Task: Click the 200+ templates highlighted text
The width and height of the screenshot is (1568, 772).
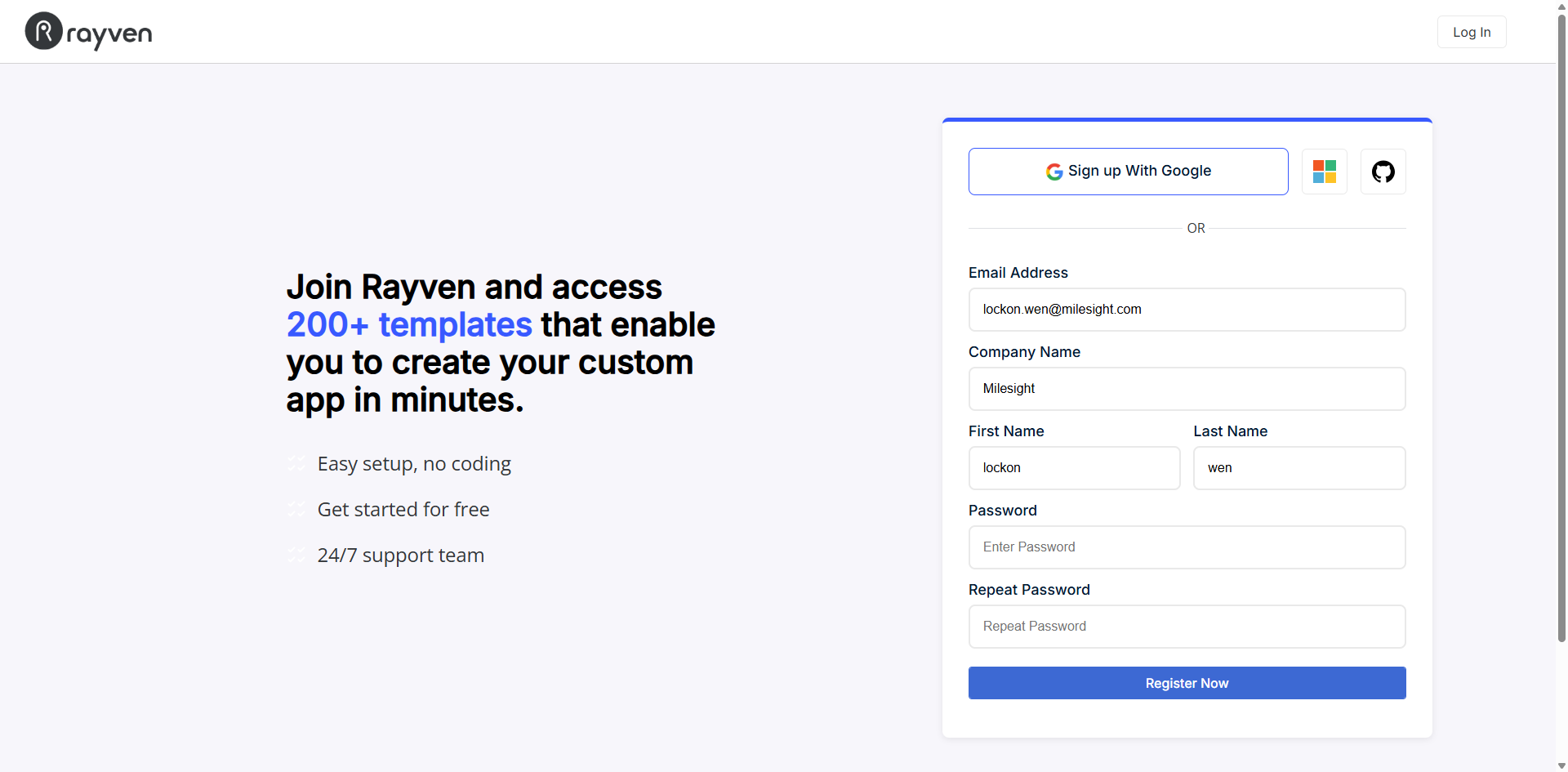Action: [x=409, y=324]
